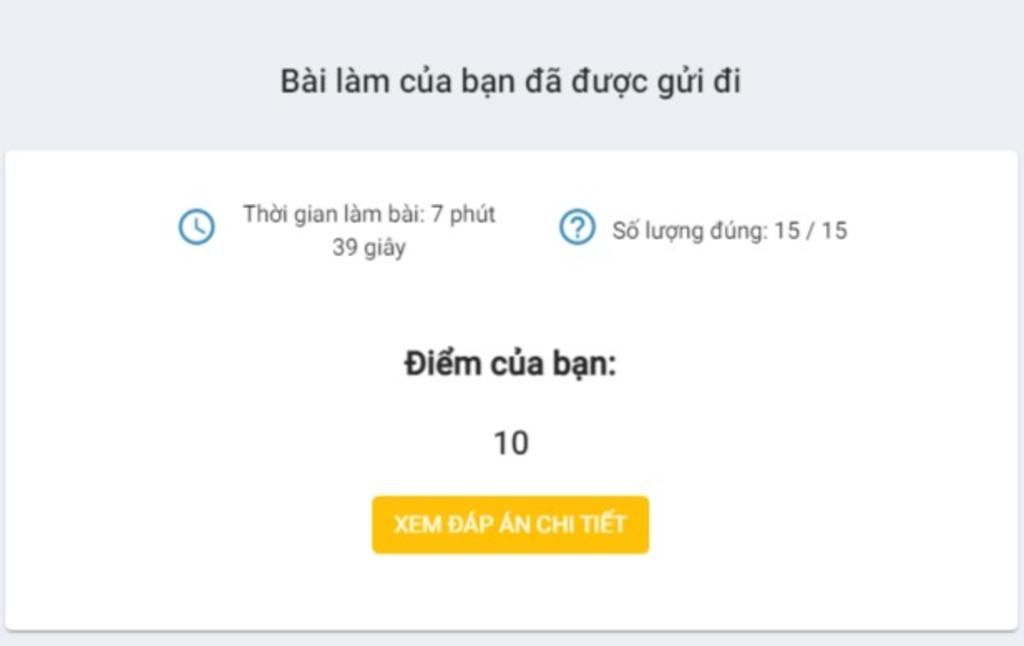1024x646 pixels.
Task: Click the word "bạn:" in the score label
Action: click(584, 364)
